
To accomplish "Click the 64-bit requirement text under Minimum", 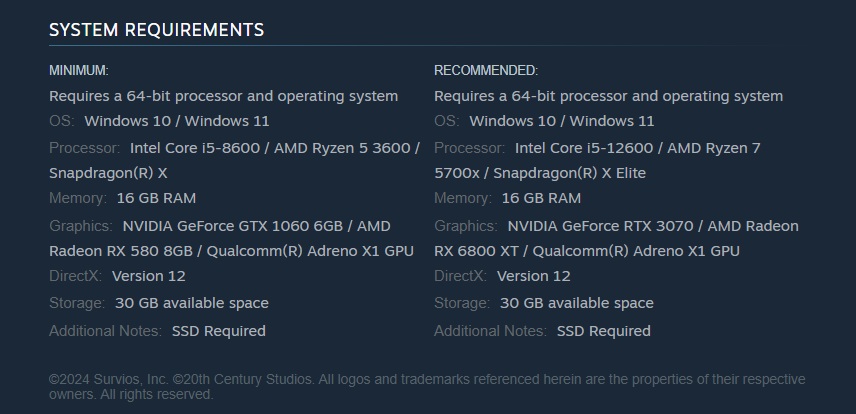I will pos(223,96).
